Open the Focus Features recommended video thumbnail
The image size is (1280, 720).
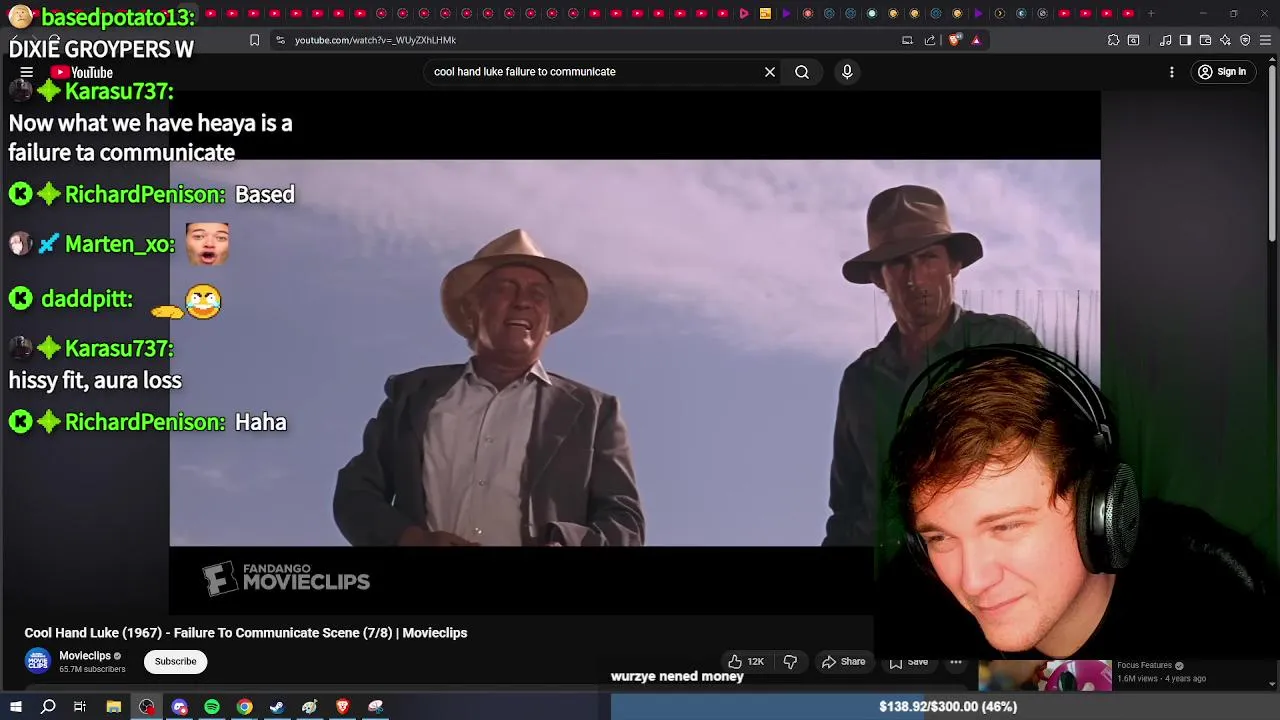tap(1044, 675)
